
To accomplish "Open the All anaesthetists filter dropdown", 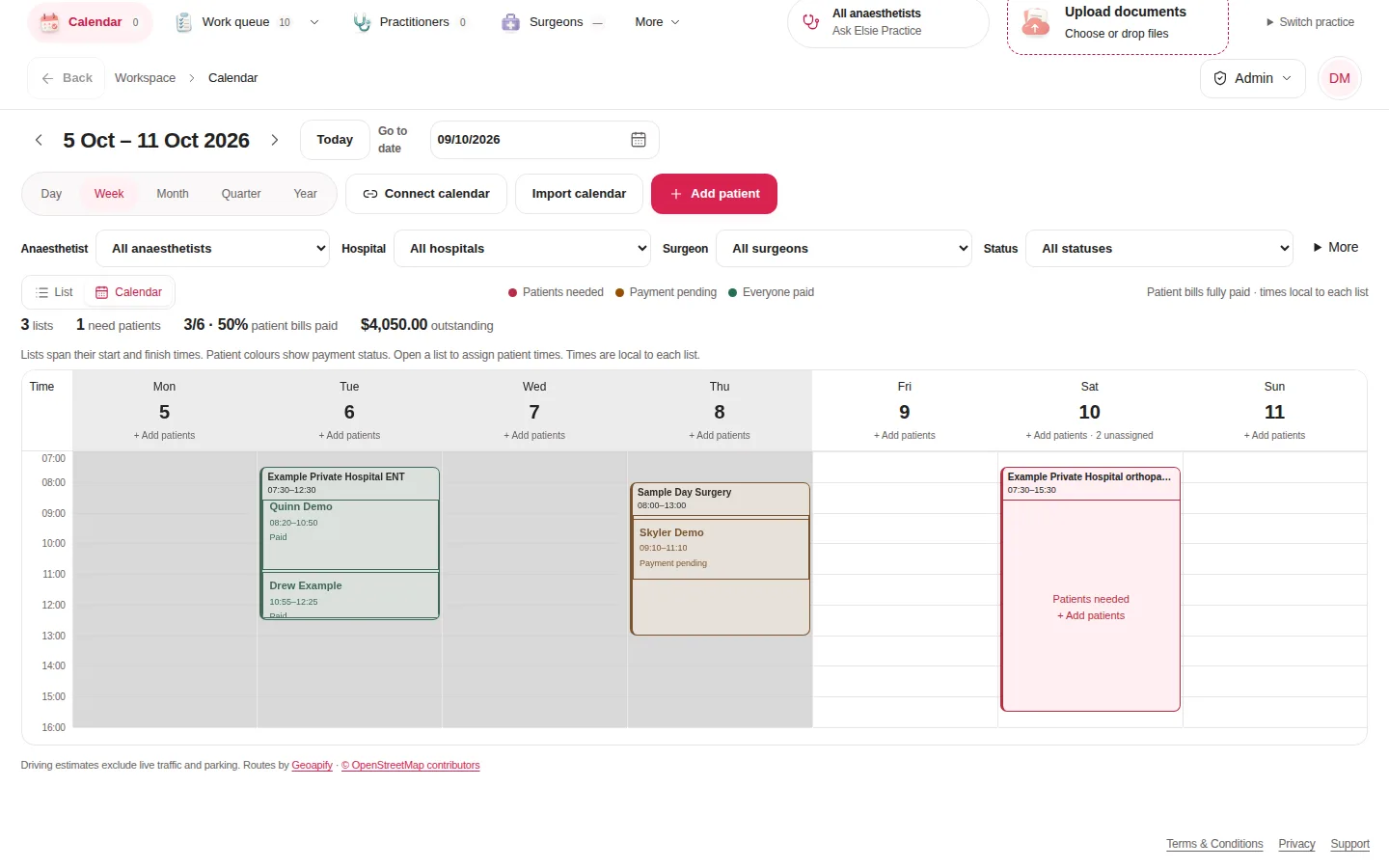I will tap(213, 249).
